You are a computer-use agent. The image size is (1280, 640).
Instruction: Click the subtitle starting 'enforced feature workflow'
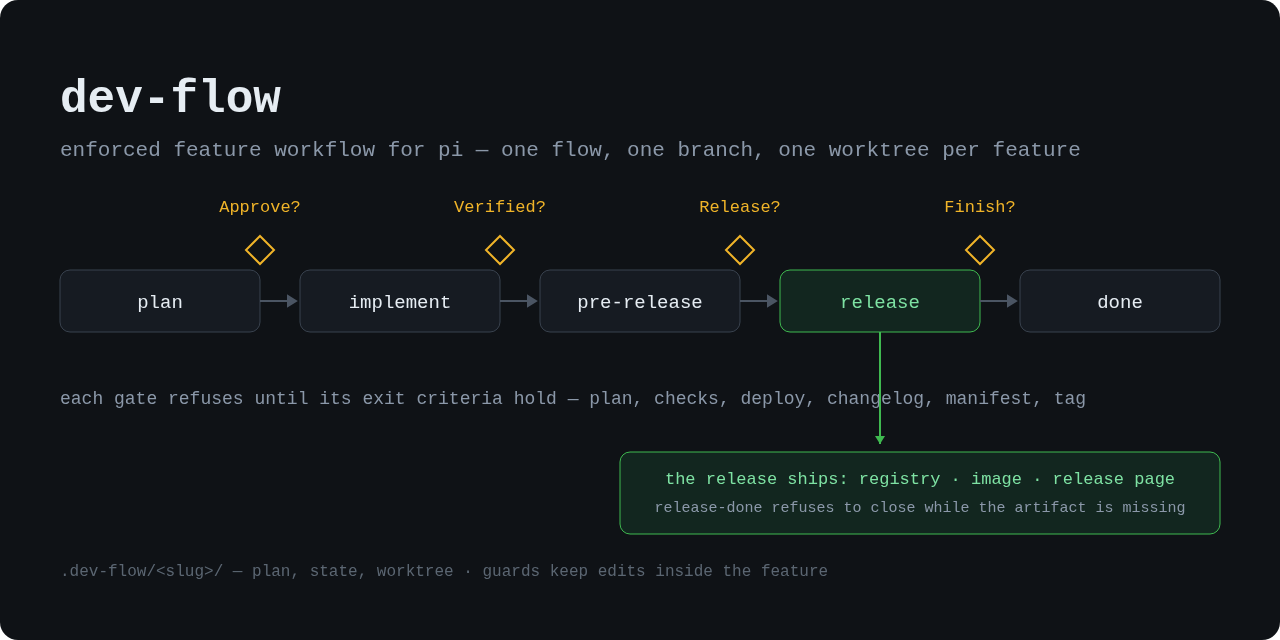pyautogui.click(x=570, y=150)
